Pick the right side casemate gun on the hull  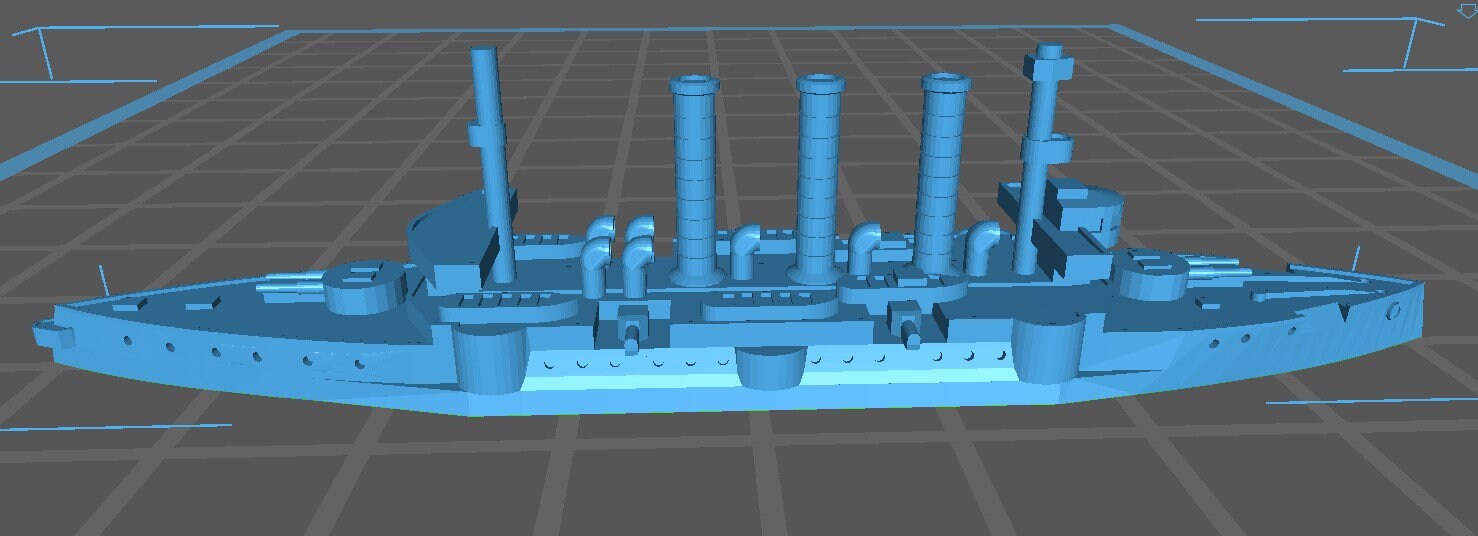[x=908, y=328]
